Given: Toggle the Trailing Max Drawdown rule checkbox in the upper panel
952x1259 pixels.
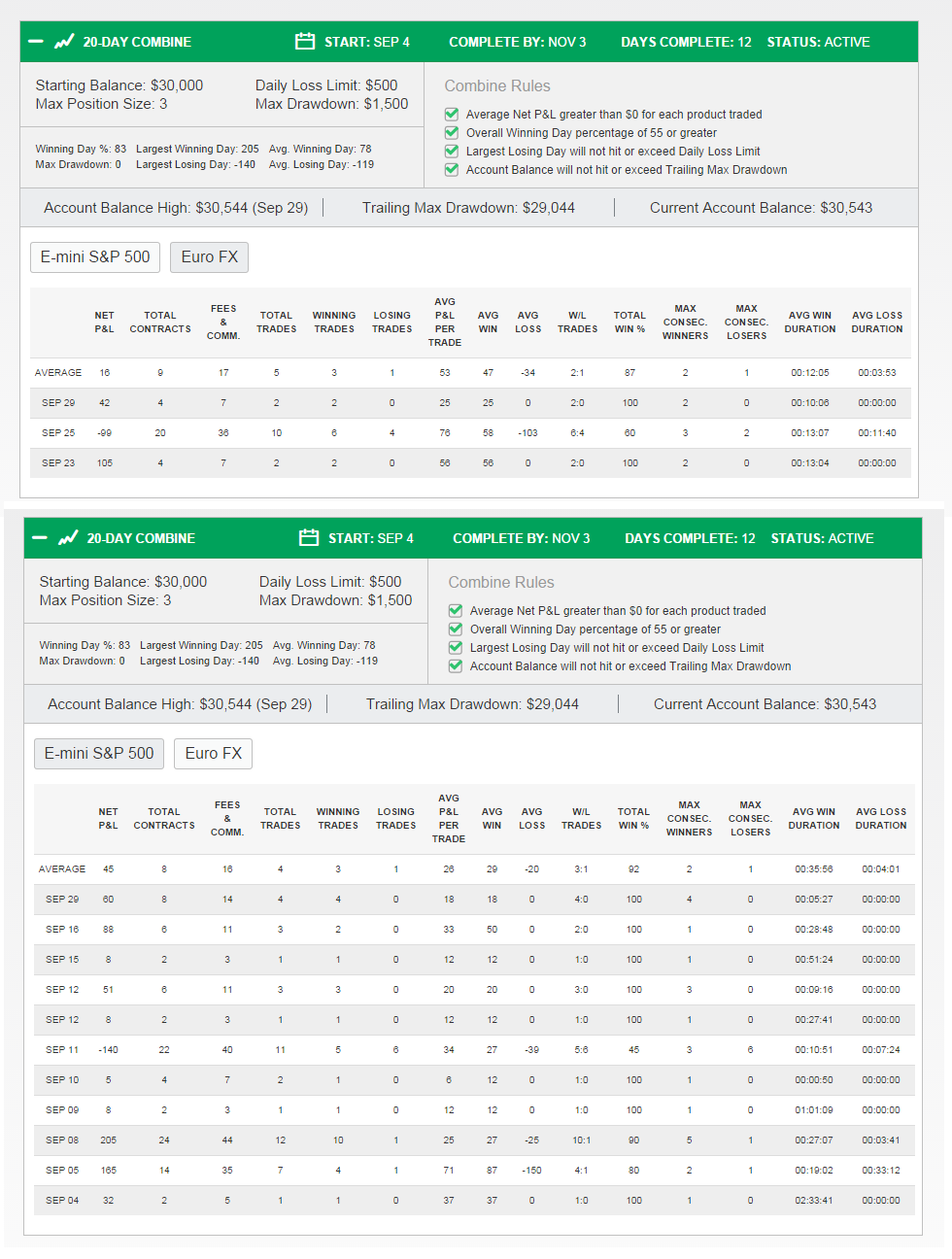Looking at the screenshot, I should pyautogui.click(x=452, y=169).
